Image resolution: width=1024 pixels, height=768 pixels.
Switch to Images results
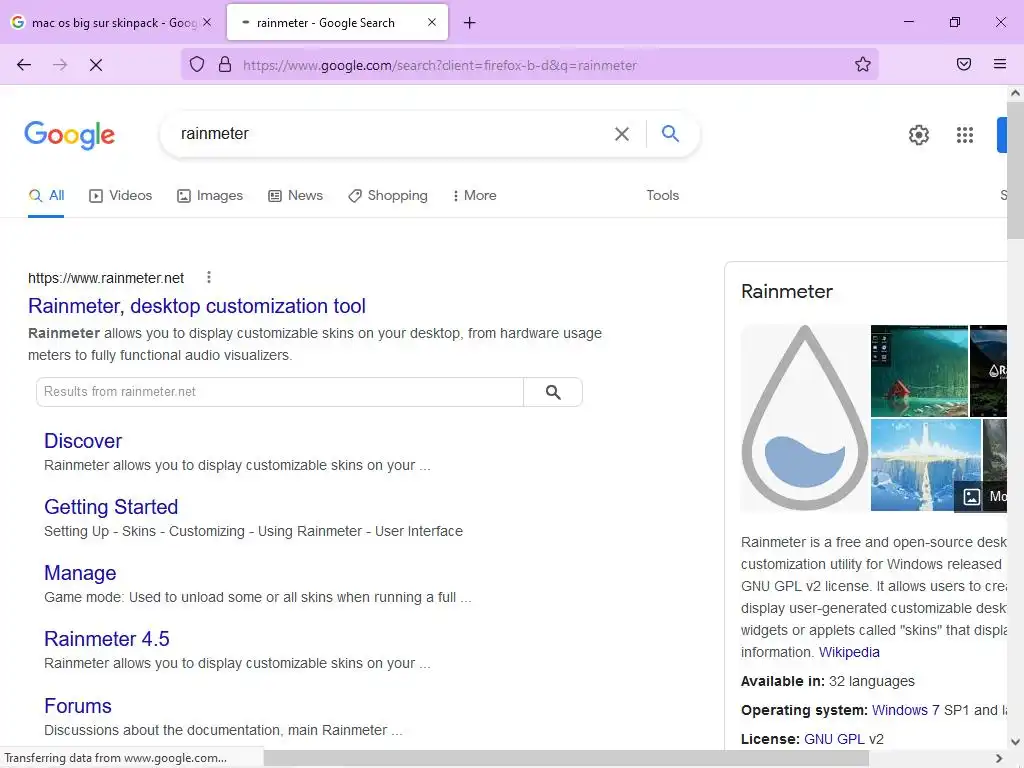[x=210, y=195]
